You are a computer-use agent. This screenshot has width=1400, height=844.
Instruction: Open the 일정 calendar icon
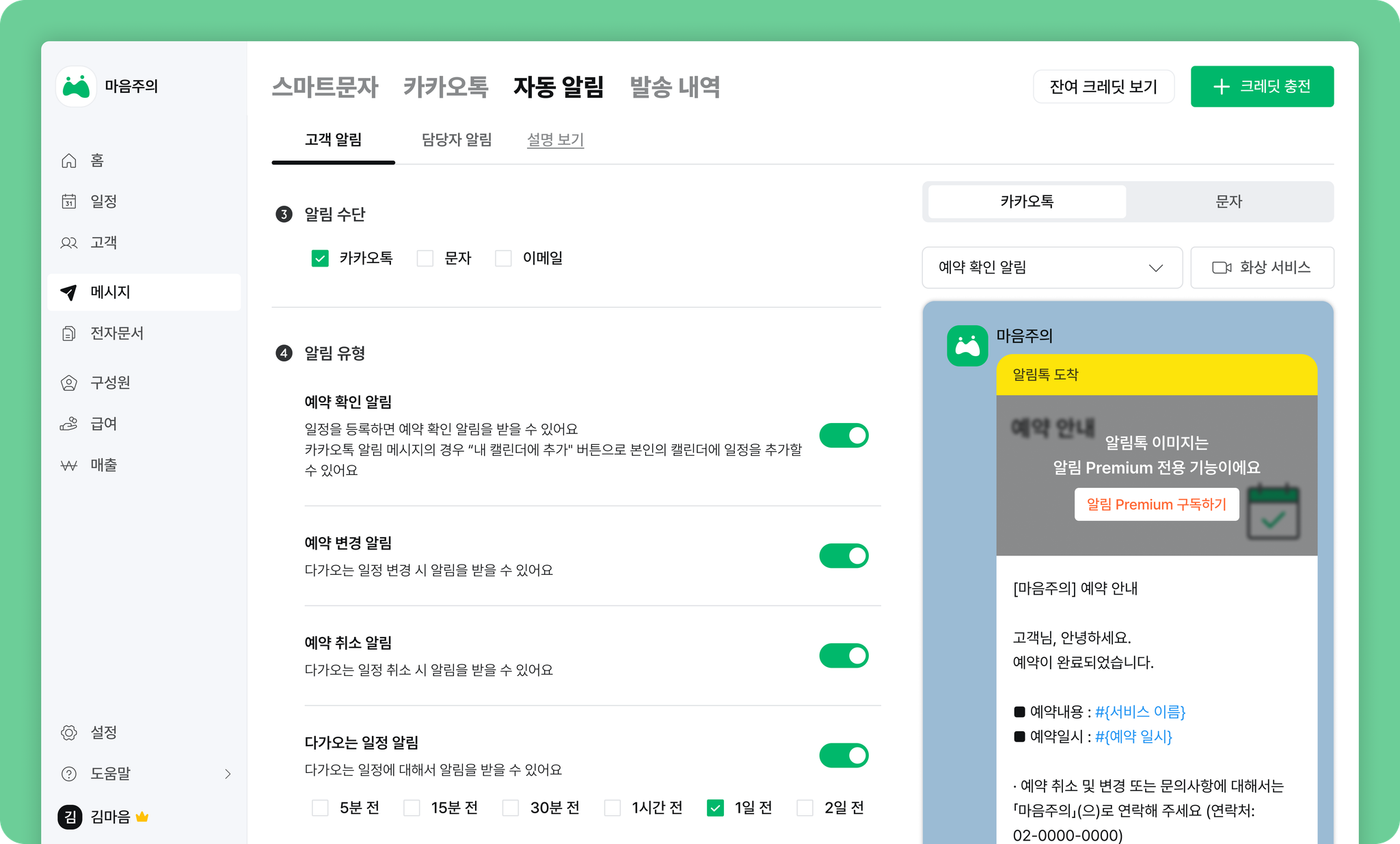coord(69,202)
